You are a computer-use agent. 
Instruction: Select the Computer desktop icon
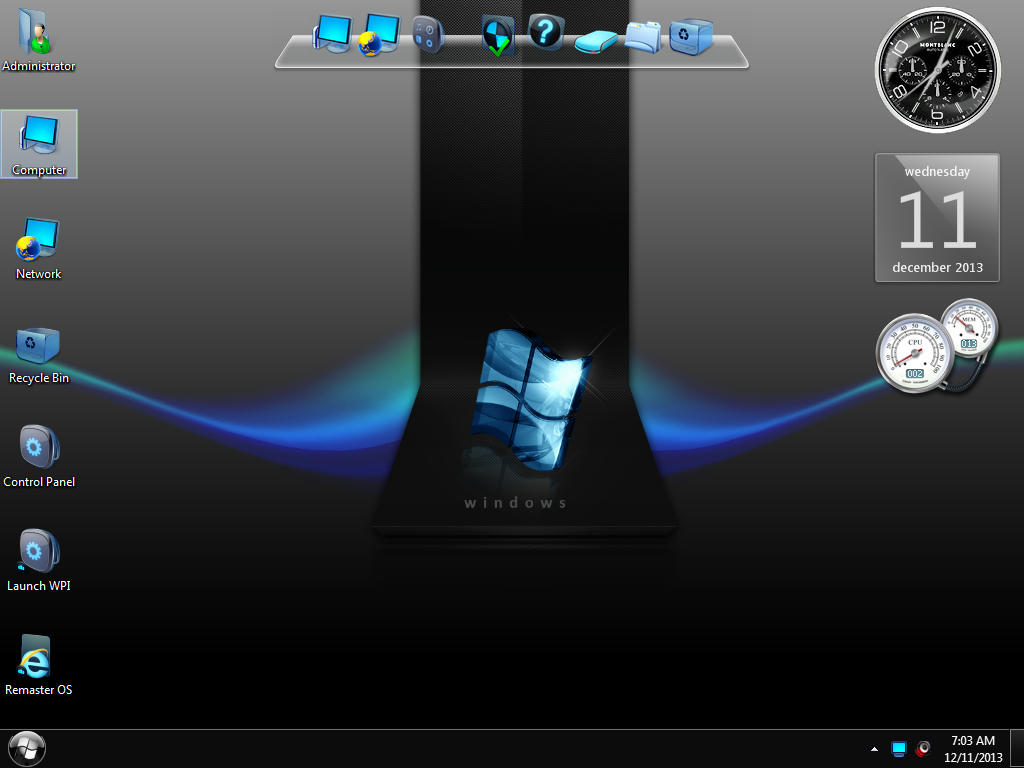pyautogui.click(x=39, y=144)
